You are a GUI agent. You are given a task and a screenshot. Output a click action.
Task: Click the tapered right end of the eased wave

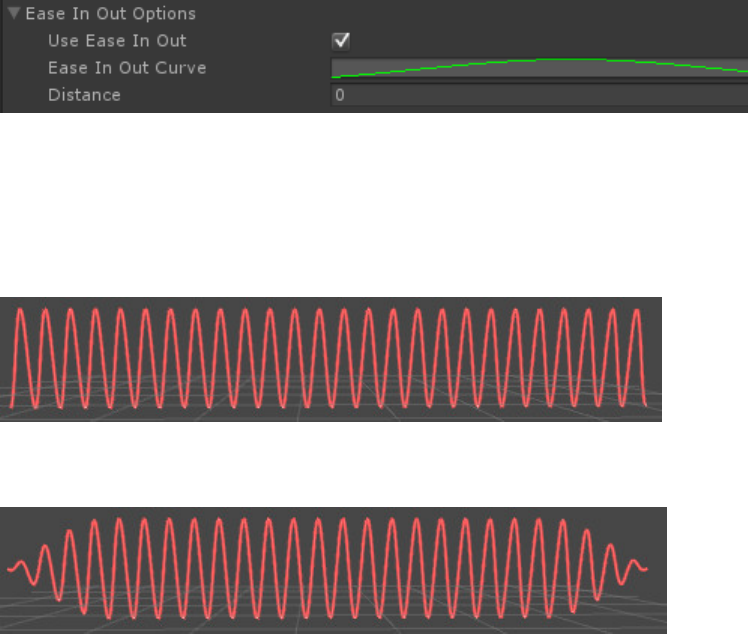pyautogui.click(x=640, y=568)
